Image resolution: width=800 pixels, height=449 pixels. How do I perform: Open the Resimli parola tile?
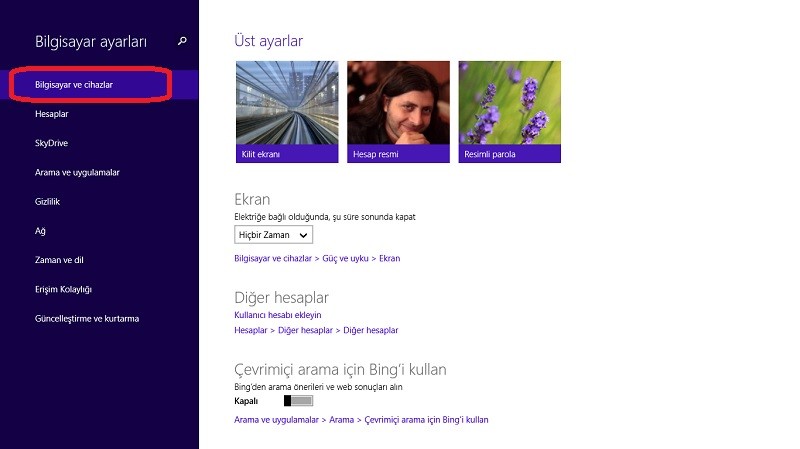[510, 112]
